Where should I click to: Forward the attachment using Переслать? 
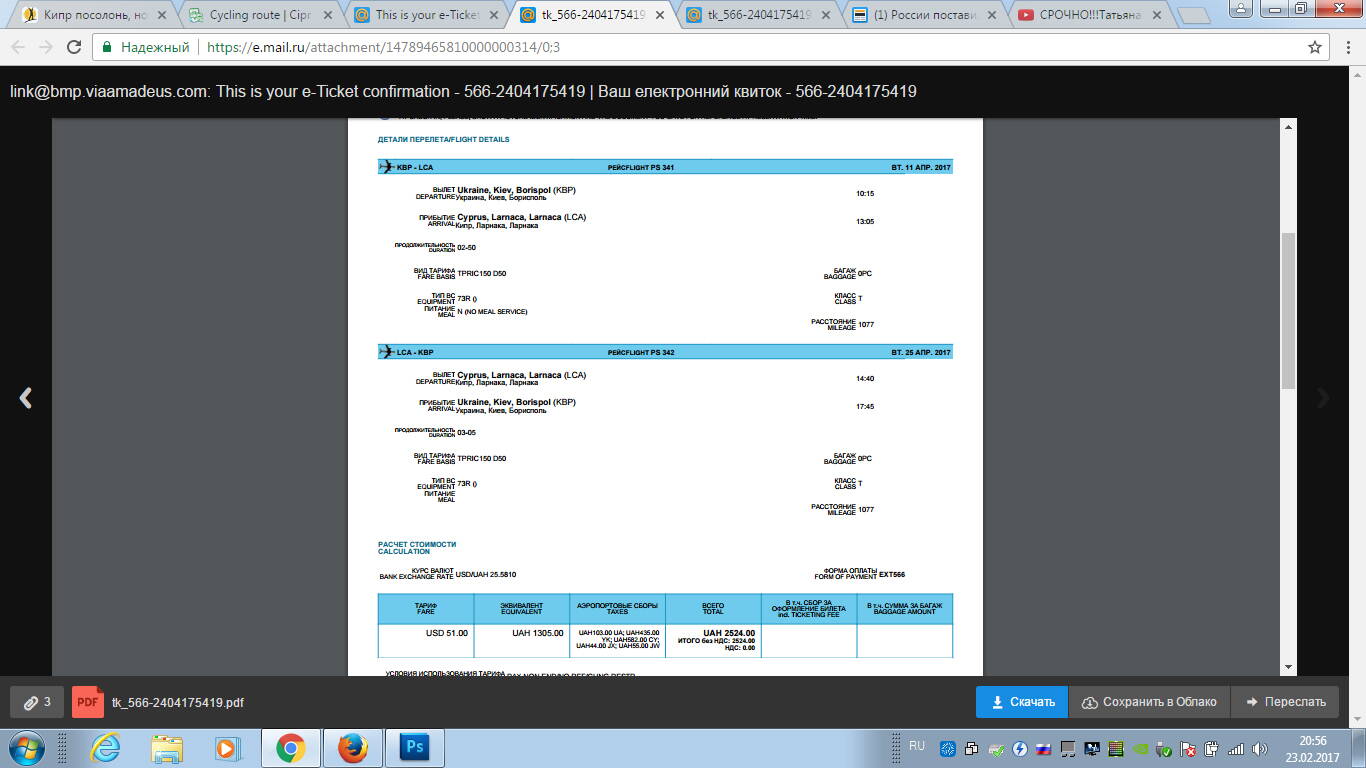click(1285, 702)
